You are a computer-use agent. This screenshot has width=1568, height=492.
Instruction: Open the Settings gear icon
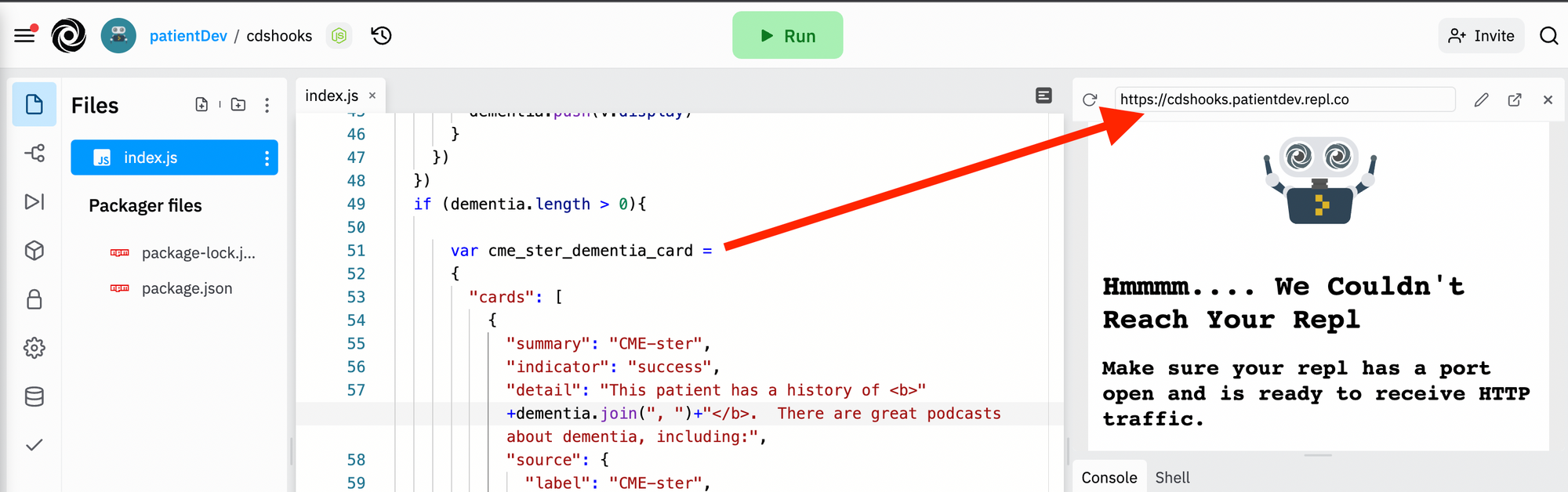[34, 348]
